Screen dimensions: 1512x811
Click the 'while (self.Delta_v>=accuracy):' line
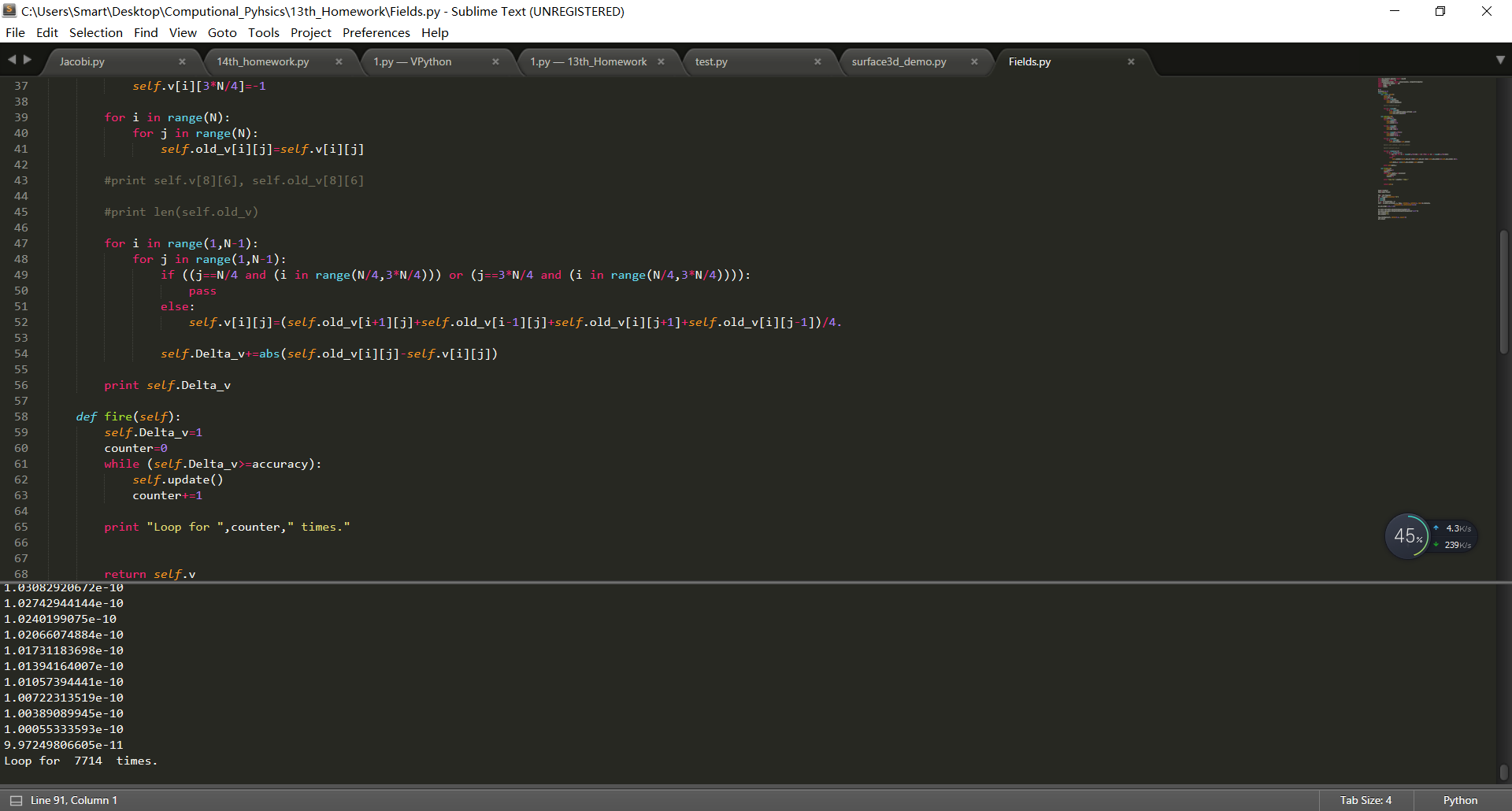[213, 464]
